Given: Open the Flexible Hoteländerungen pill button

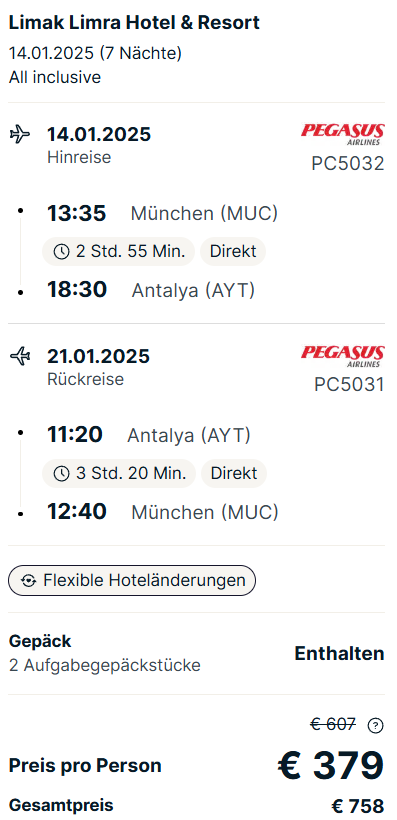Looking at the screenshot, I should point(132,580).
